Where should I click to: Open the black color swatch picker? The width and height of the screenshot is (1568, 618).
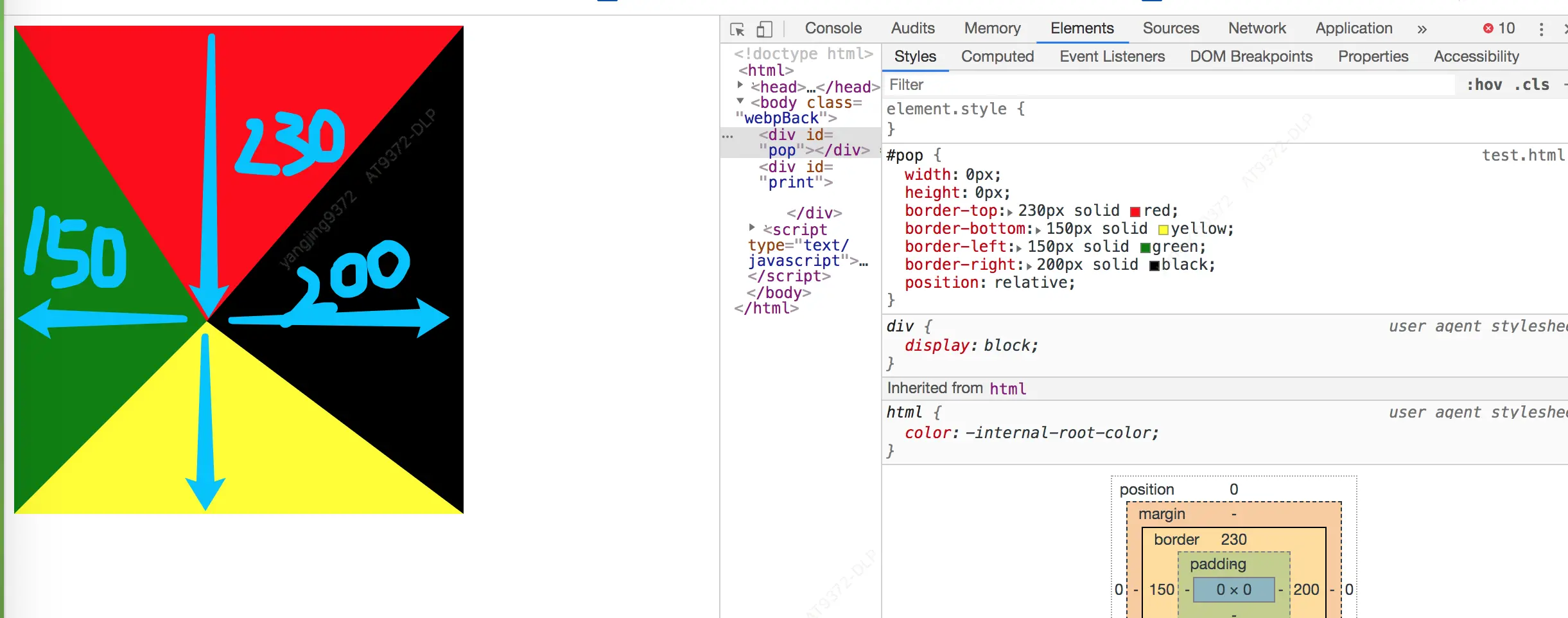1154,266
